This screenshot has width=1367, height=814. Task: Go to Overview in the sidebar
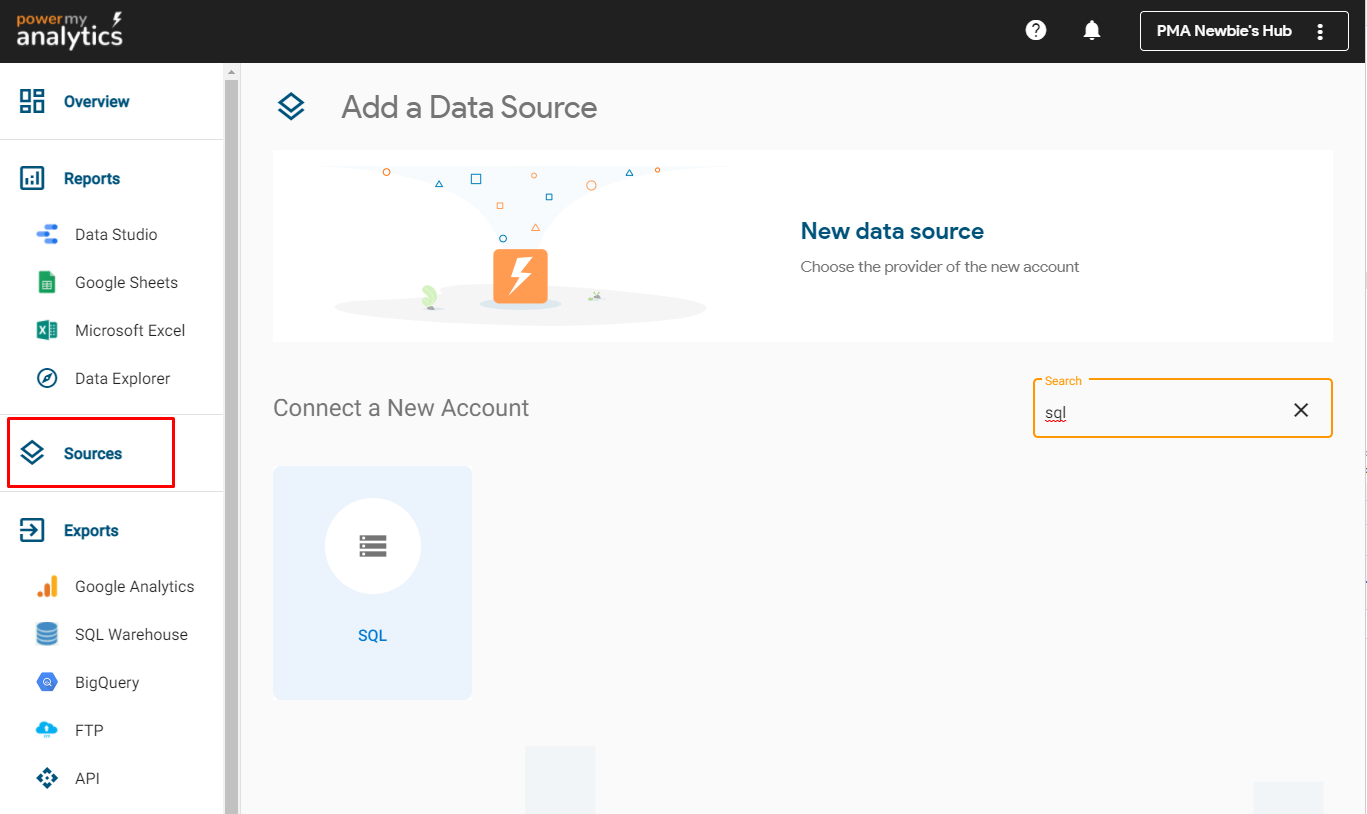[x=96, y=102]
